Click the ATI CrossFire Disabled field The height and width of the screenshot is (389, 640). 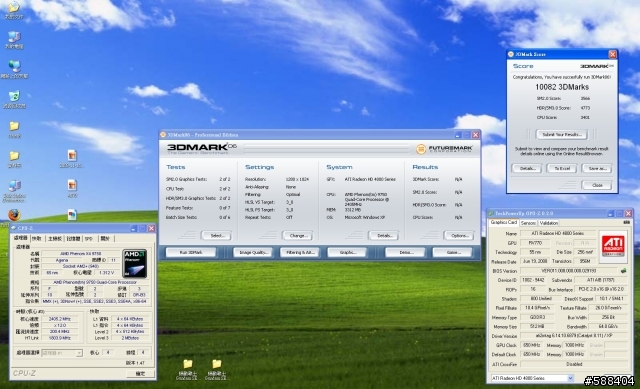click(574, 364)
